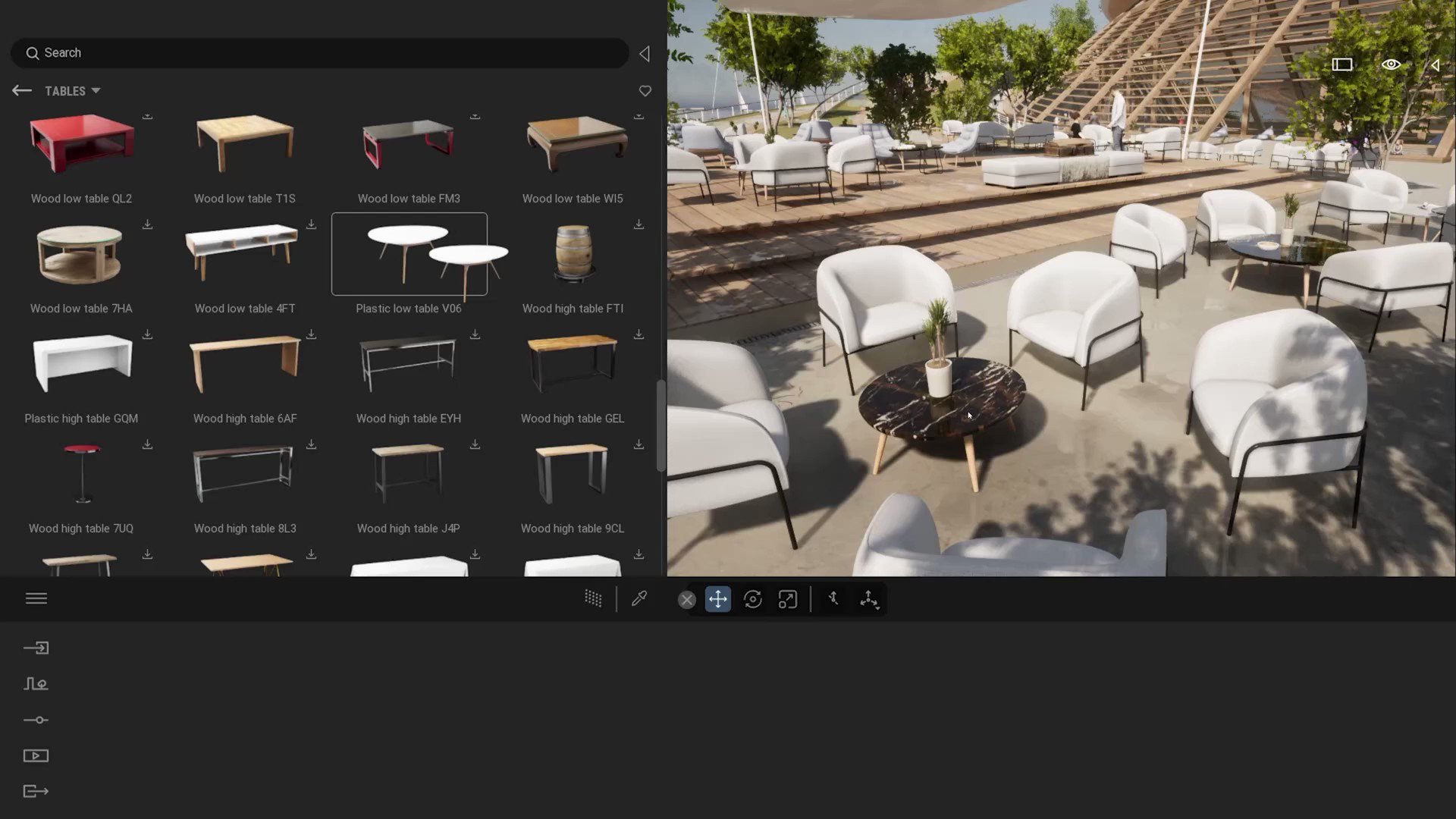Viewport: 1456px width, 819px height.
Task: Switch to the Rotate gizmo tool
Action: (753, 599)
